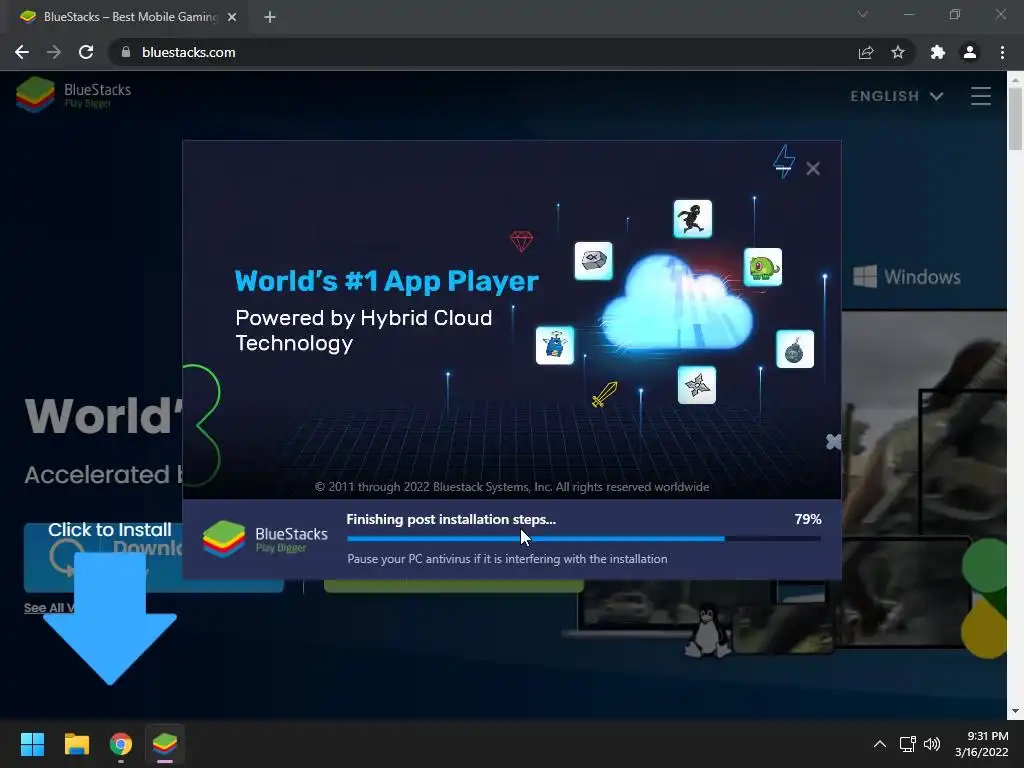This screenshot has width=1024, height=768.
Task: Click the Linux penguin icon on the webpage
Action: tap(708, 632)
